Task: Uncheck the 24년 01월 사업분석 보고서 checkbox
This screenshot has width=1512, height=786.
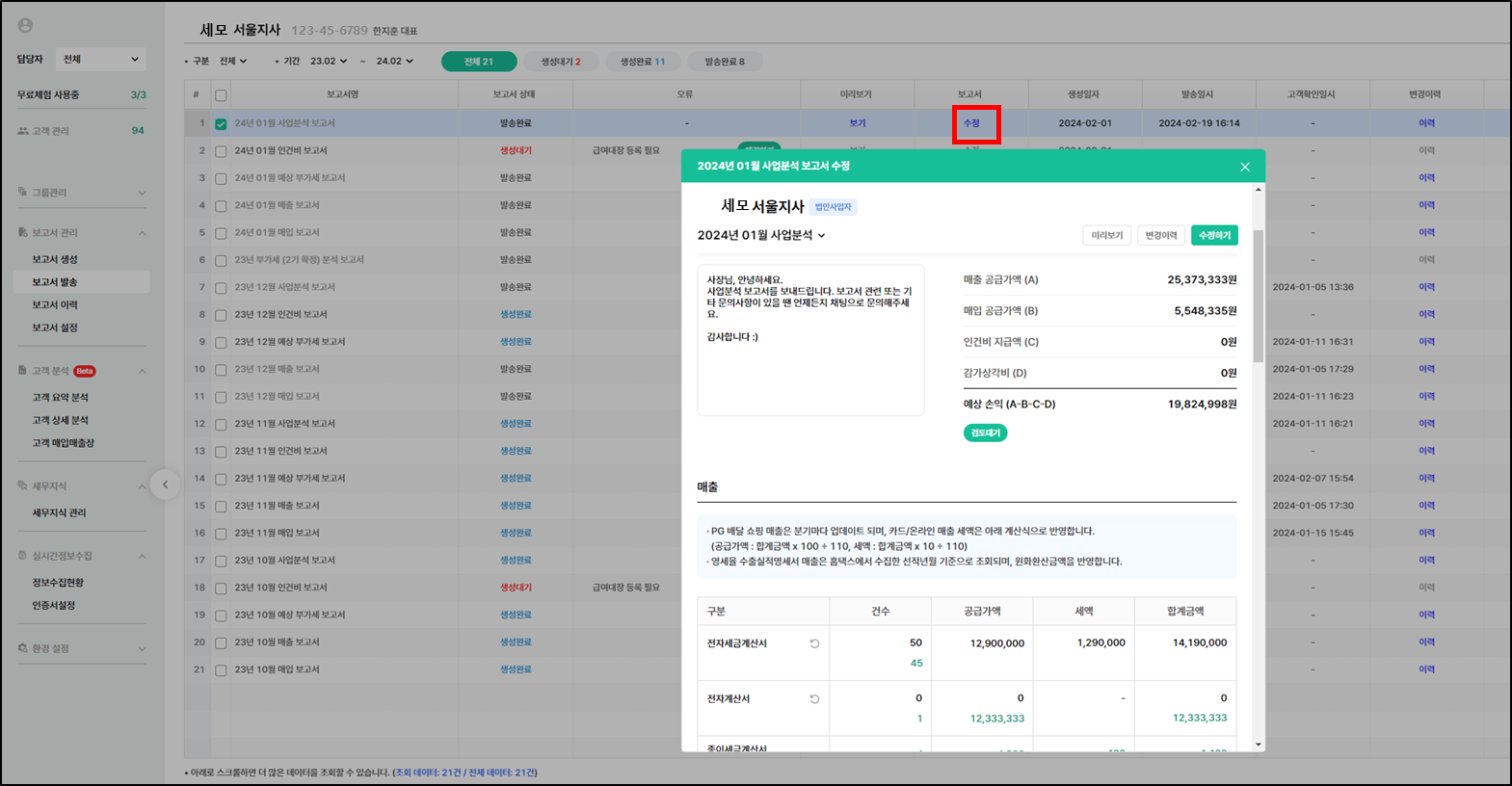Action: pyautogui.click(x=221, y=123)
